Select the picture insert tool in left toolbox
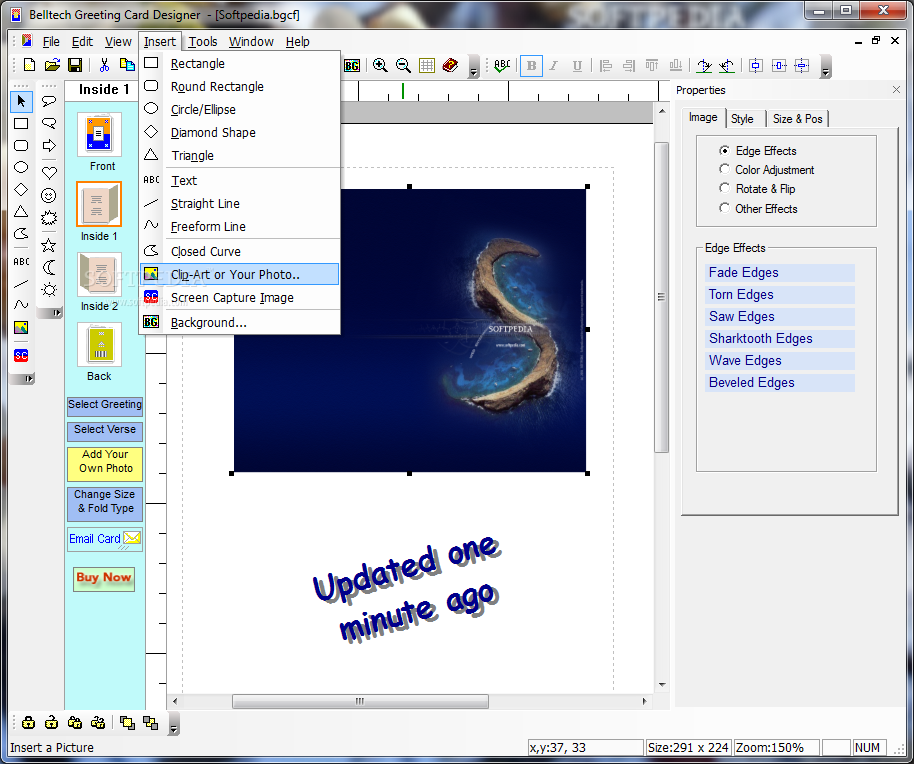This screenshot has width=914, height=764. pyautogui.click(x=21, y=328)
